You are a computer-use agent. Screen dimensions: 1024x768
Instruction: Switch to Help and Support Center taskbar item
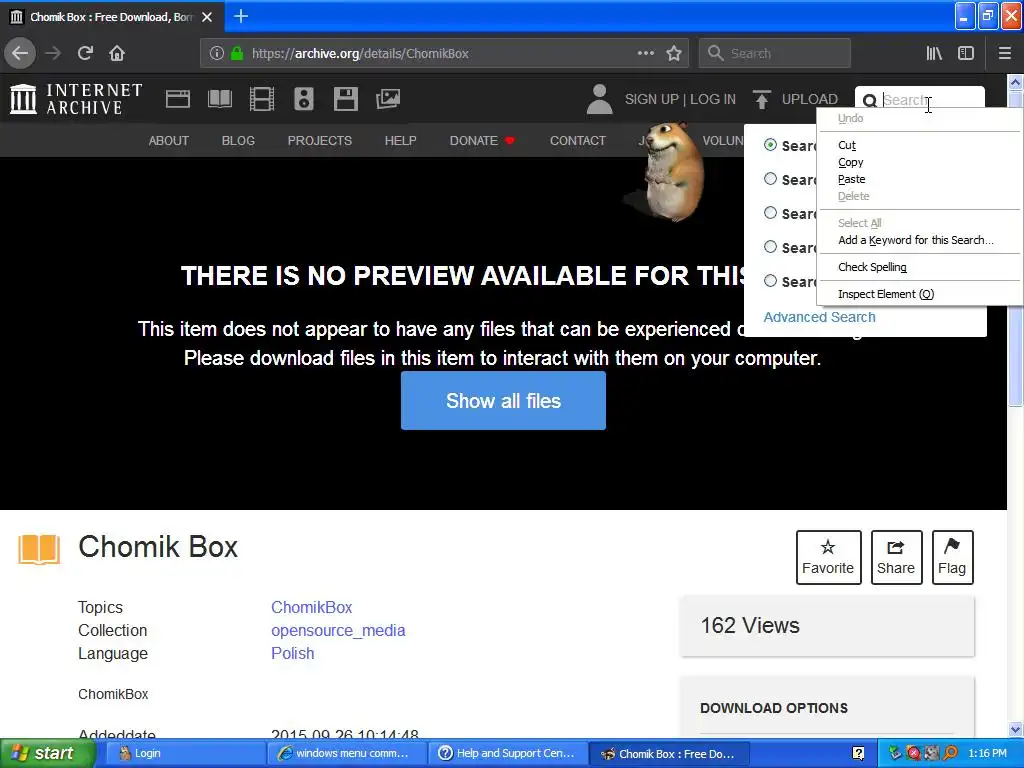[507, 753]
